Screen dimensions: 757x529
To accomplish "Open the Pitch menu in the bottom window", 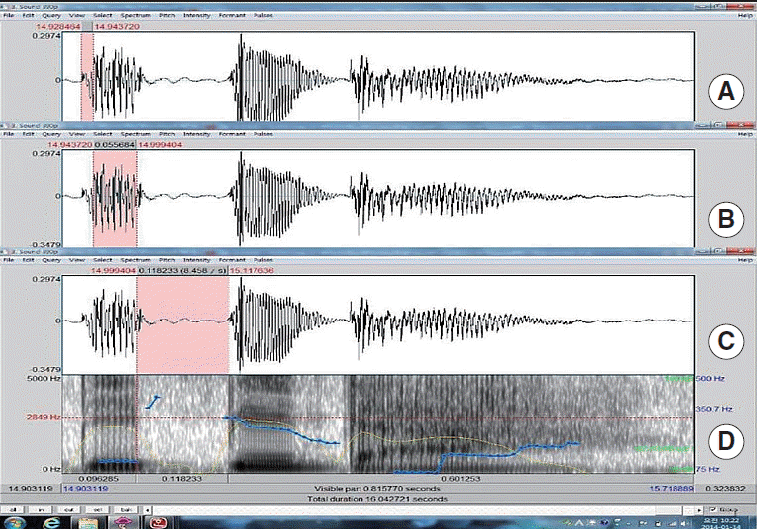I will click(168, 262).
